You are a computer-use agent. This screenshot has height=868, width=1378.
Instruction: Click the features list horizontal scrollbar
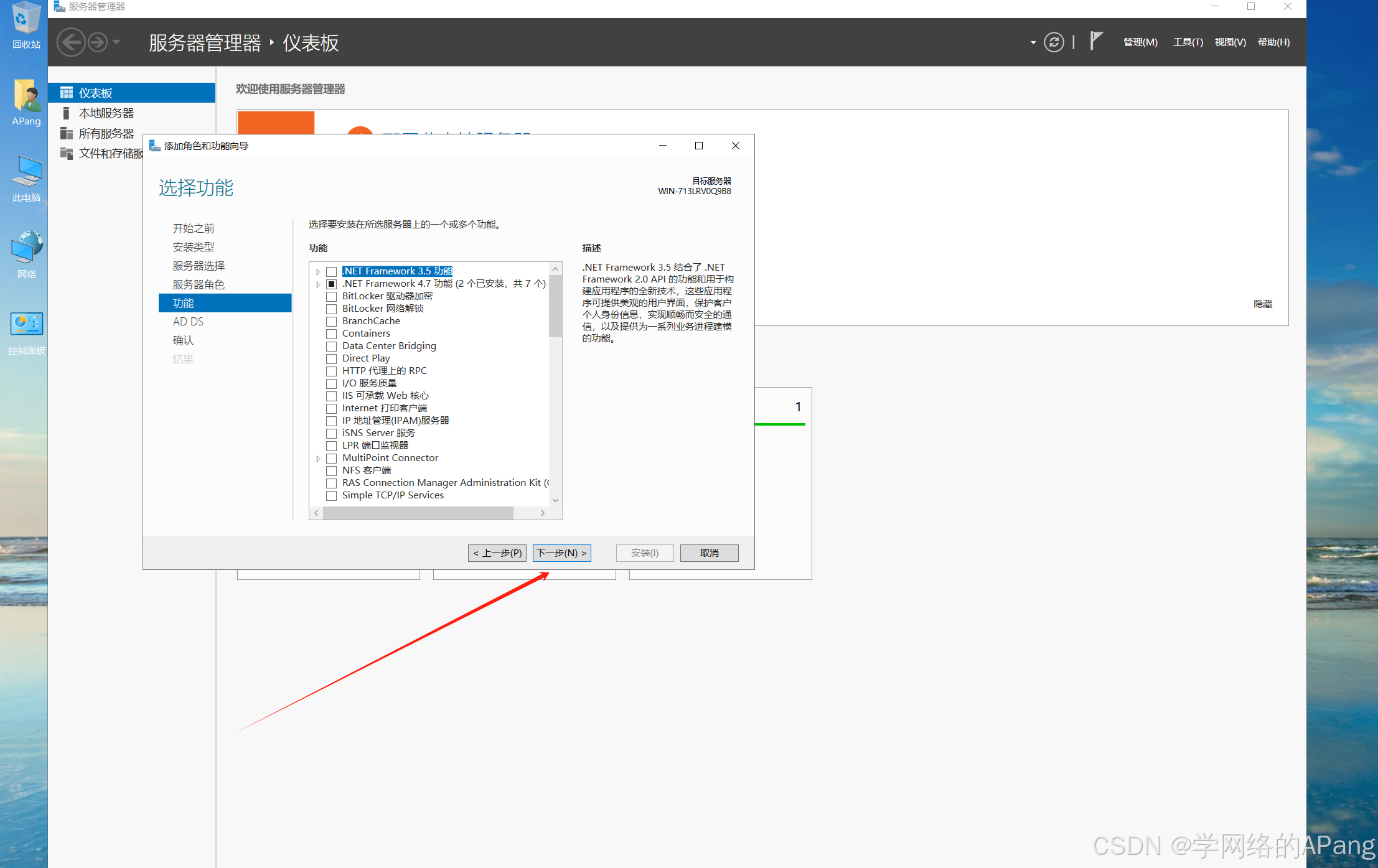tap(418, 513)
